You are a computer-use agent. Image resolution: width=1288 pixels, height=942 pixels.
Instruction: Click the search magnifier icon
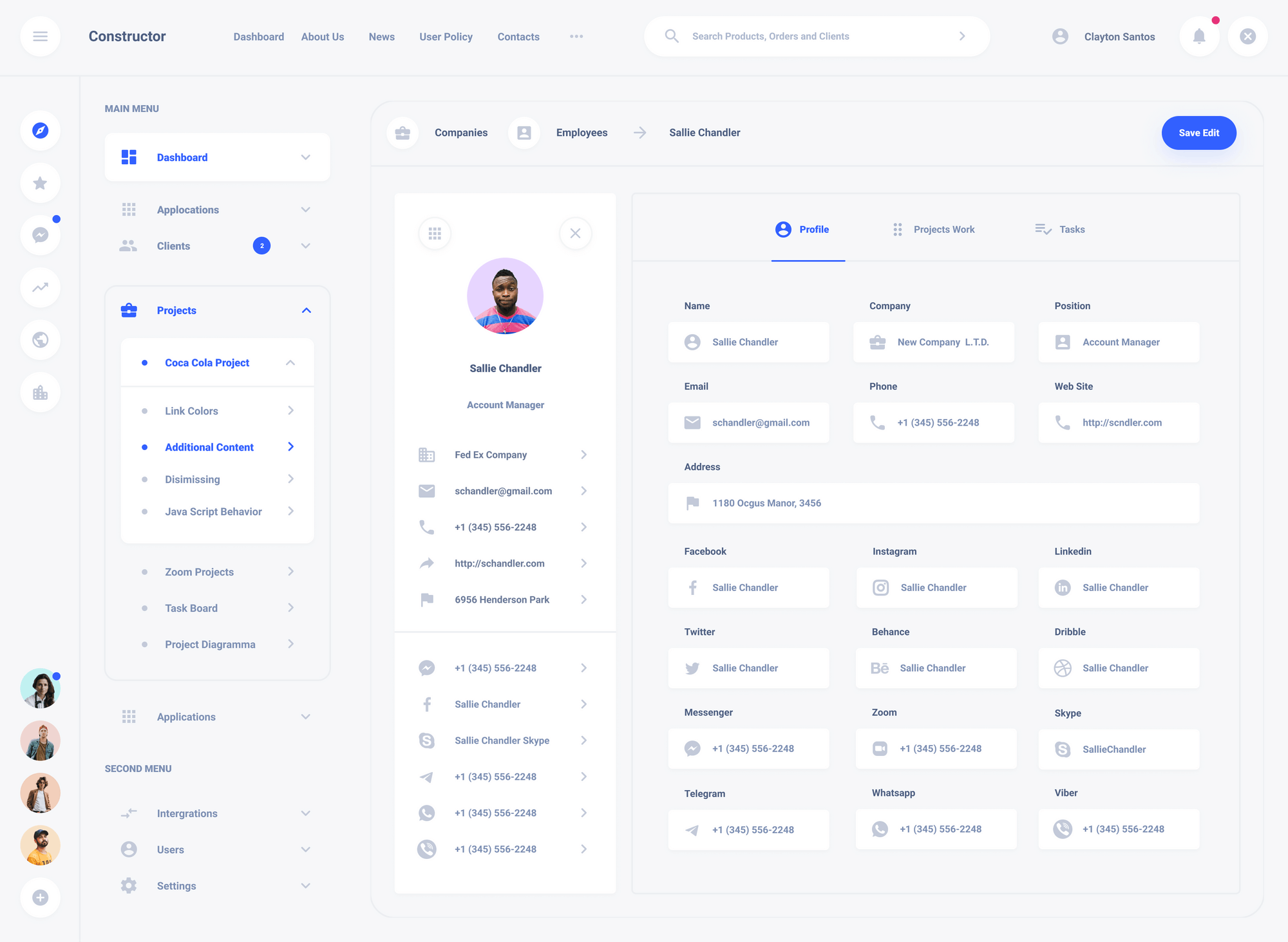coord(672,36)
